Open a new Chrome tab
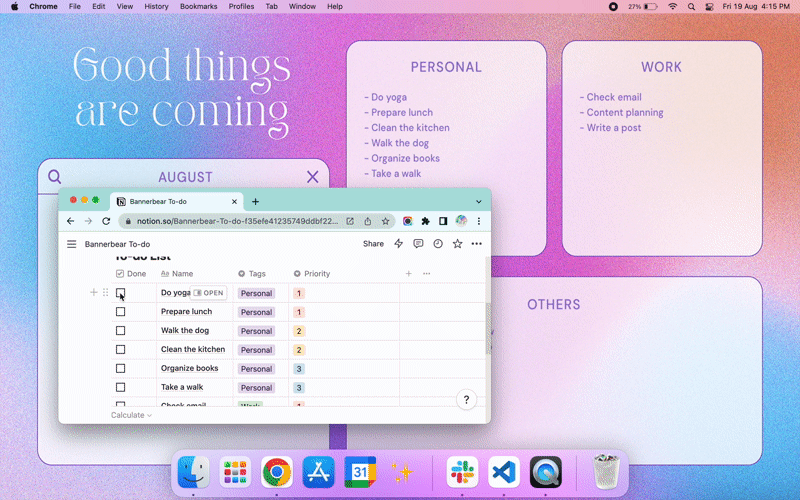The image size is (800, 500). pyautogui.click(x=256, y=202)
